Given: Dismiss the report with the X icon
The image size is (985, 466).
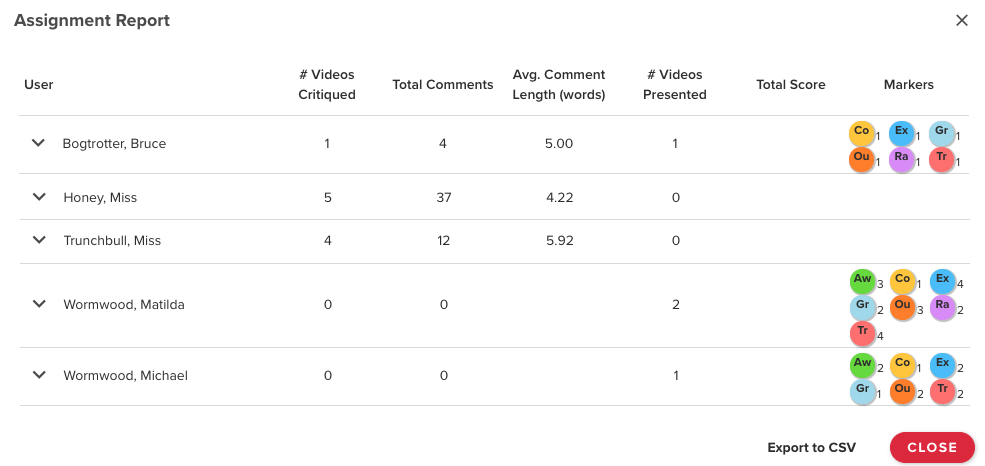Looking at the screenshot, I should click(x=962, y=21).
